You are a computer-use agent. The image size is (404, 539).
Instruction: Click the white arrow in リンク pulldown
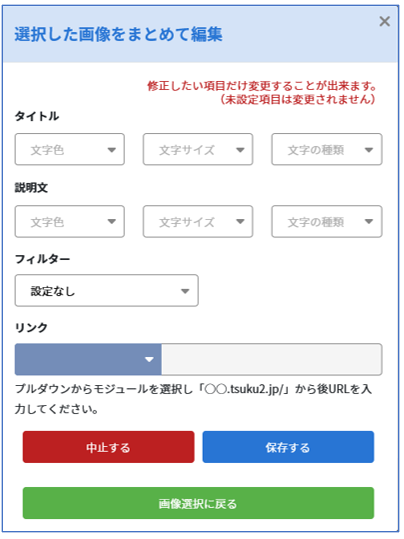click(x=149, y=360)
